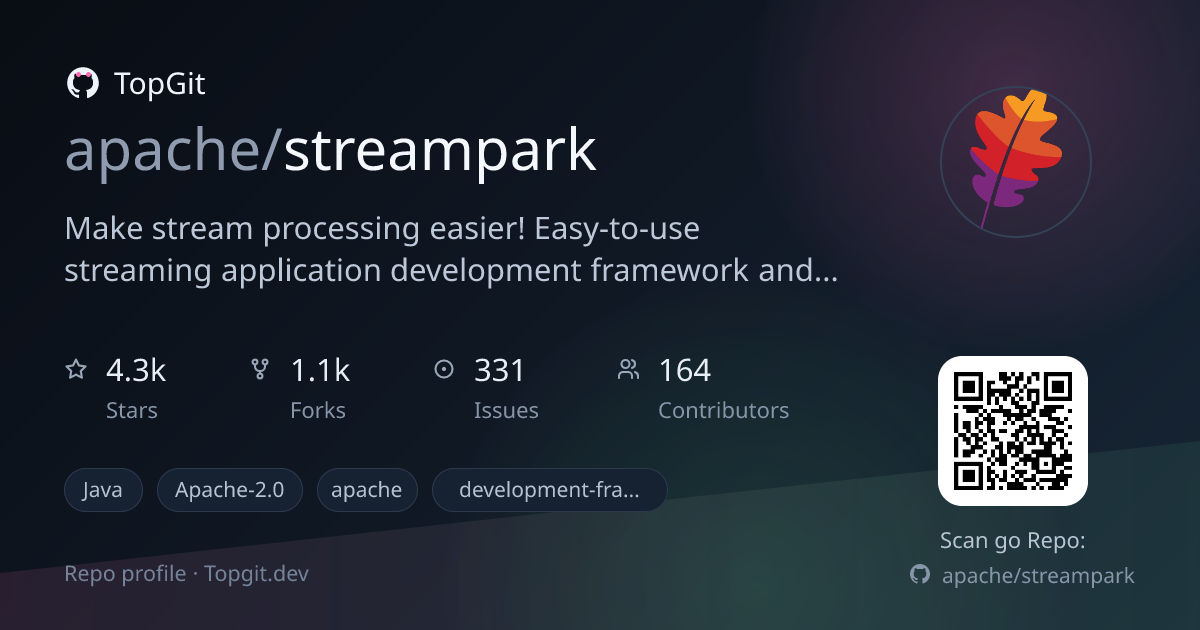Click the Stars label
Image resolution: width=1200 pixels, height=630 pixels.
click(x=132, y=411)
